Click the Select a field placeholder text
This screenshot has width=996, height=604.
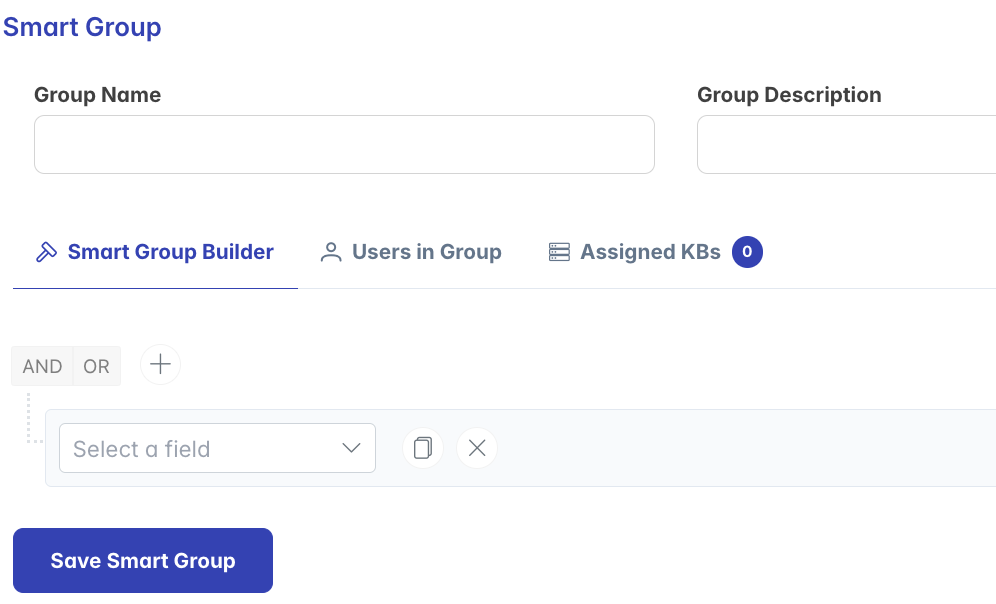click(x=142, y=449)
